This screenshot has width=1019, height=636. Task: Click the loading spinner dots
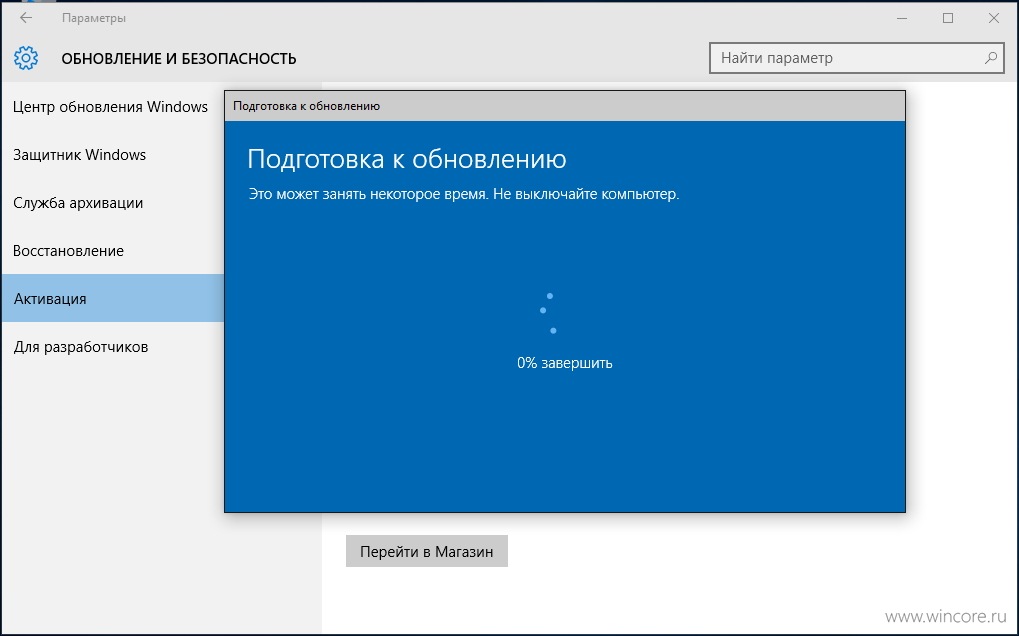(548, 313)
